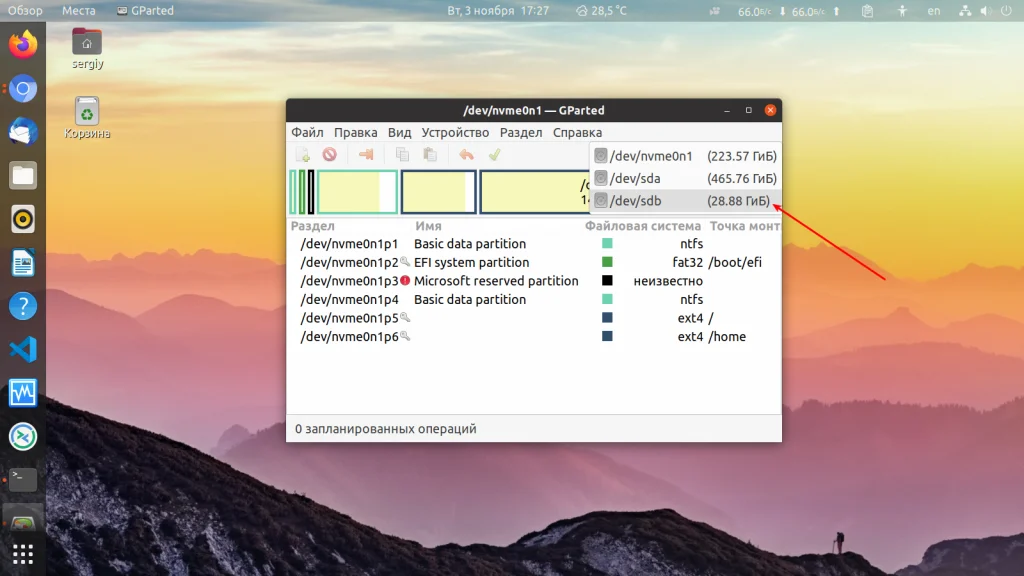Viewport: 1024px width, 576px height.
Task: Open the Вид menu
Action: coord(400,133)
